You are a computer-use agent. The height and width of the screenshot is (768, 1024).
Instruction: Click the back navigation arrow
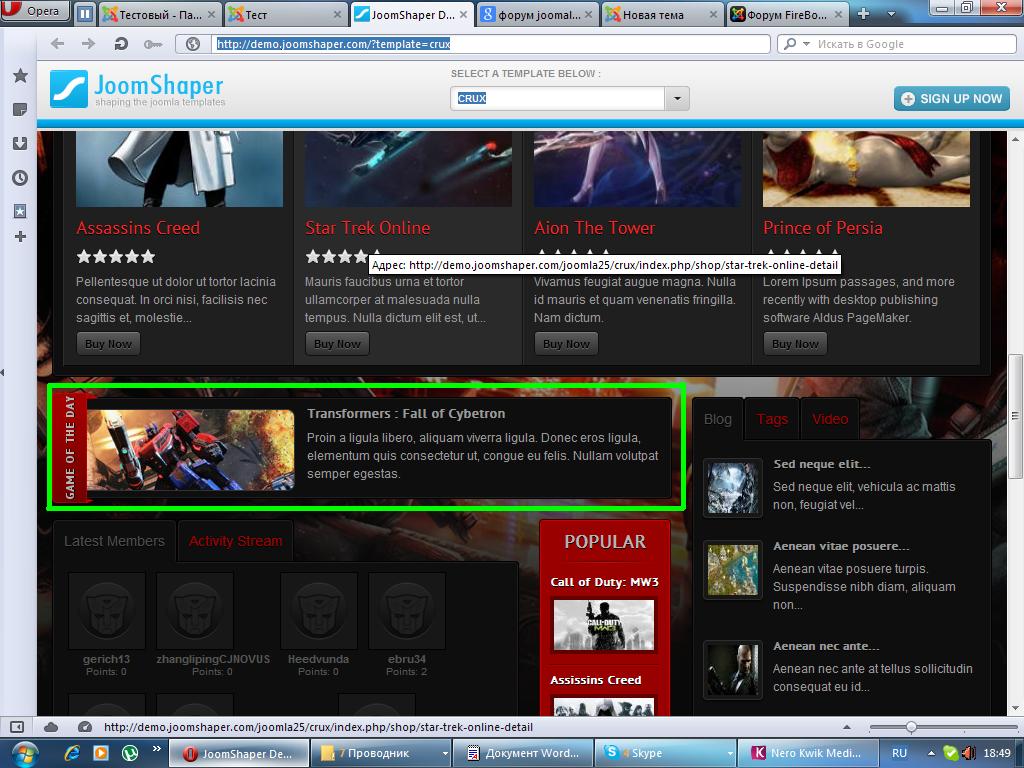pyautogui.click(x=57, y=44)
